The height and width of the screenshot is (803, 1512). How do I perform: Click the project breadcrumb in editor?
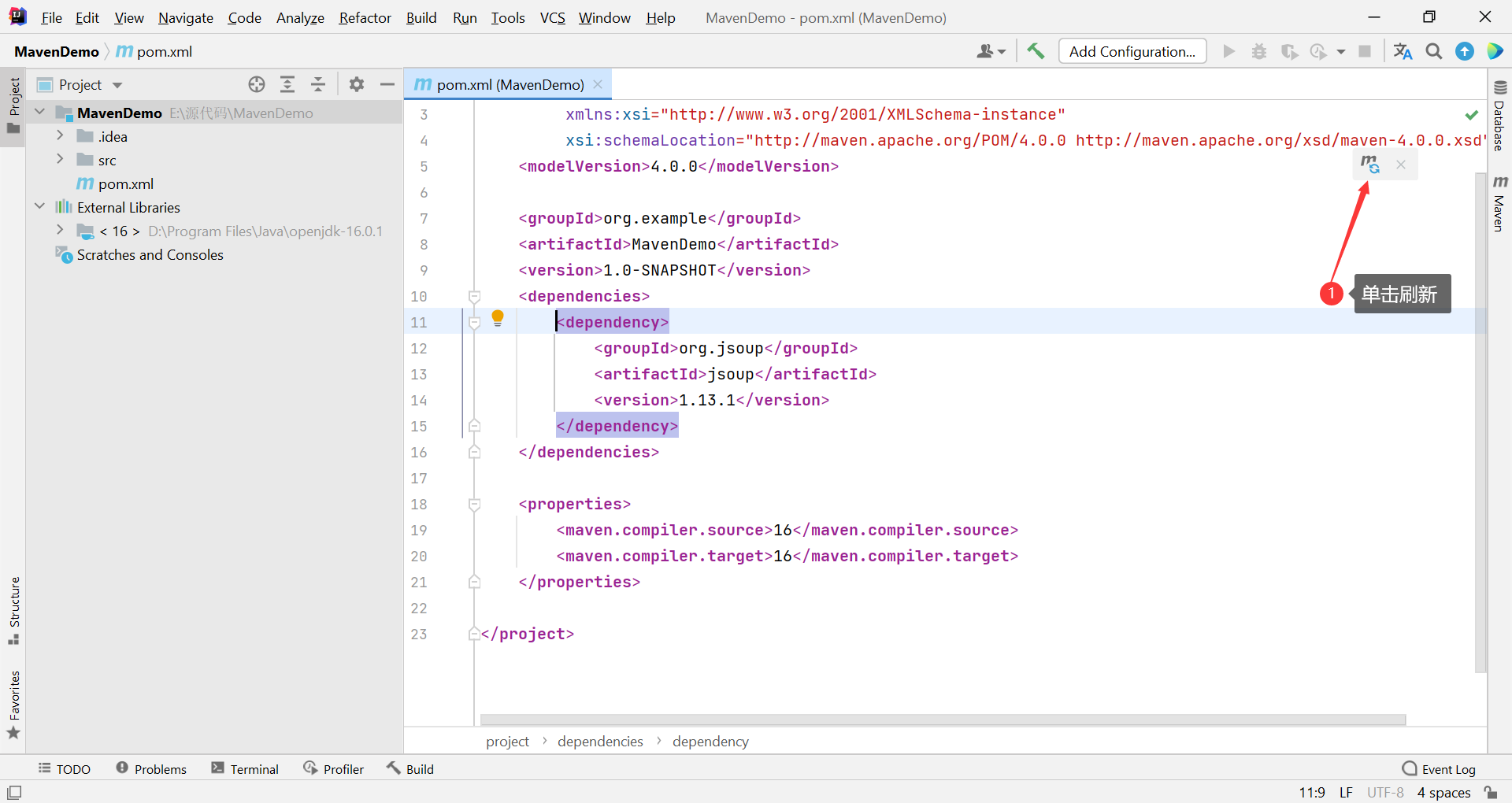click(507, 741)
